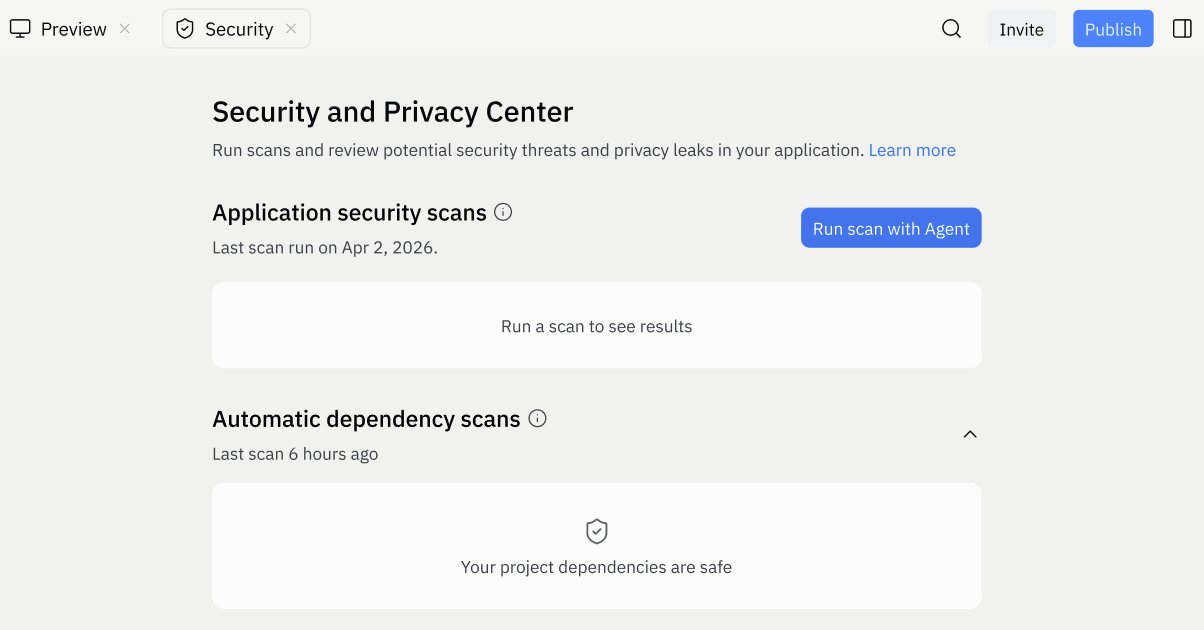Close the Security tab
Screen dimensions: 1204x630
(x=291, y=29)
